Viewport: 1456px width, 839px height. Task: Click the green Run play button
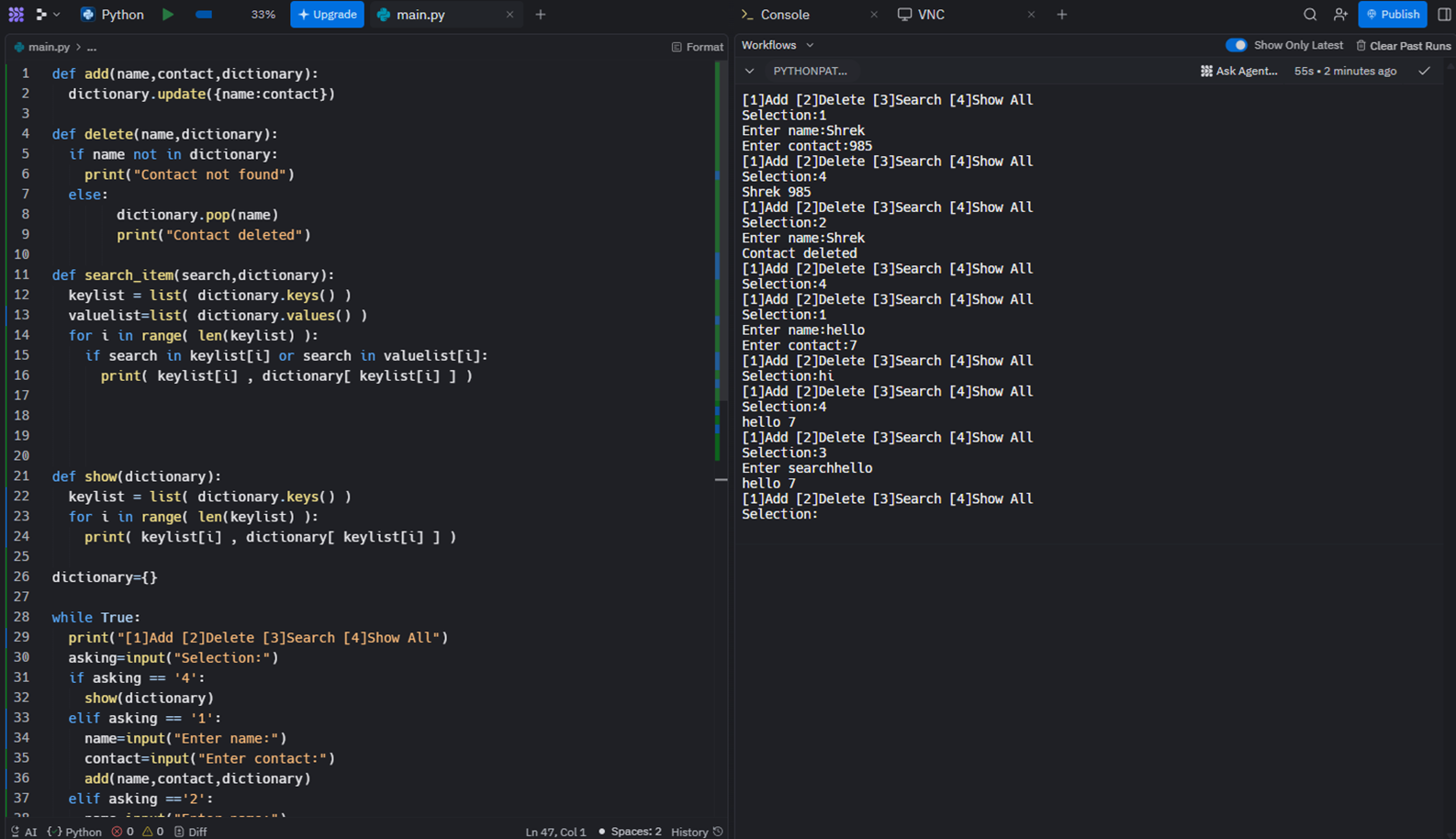coord(168,15)
